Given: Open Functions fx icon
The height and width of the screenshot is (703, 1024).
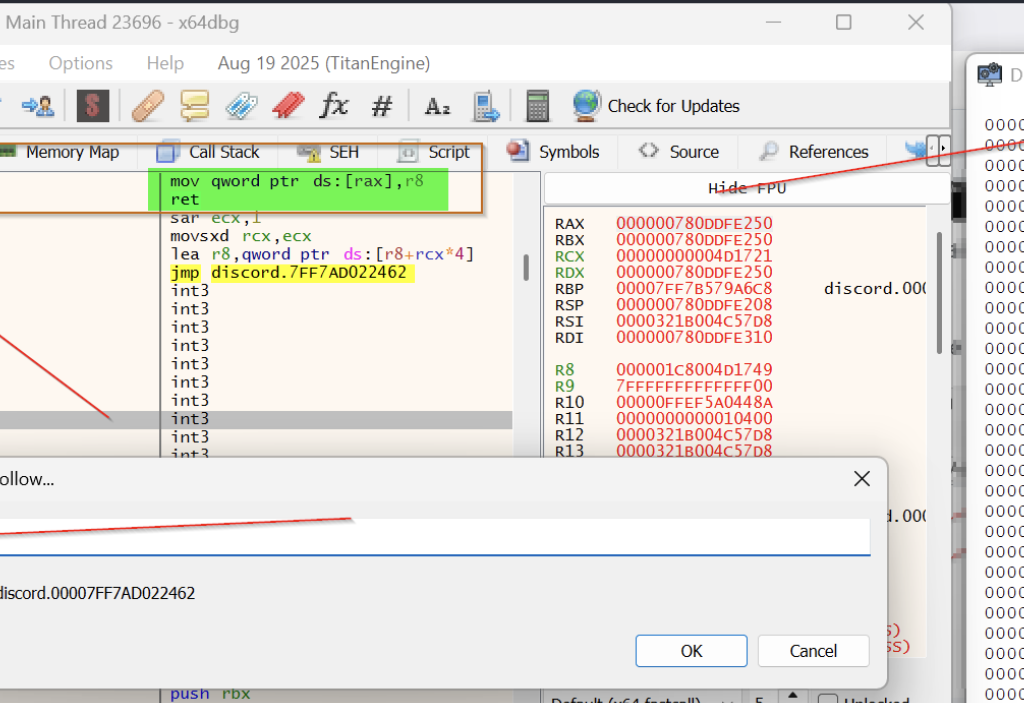Looking at the screenshot, I should pos(334,105).
